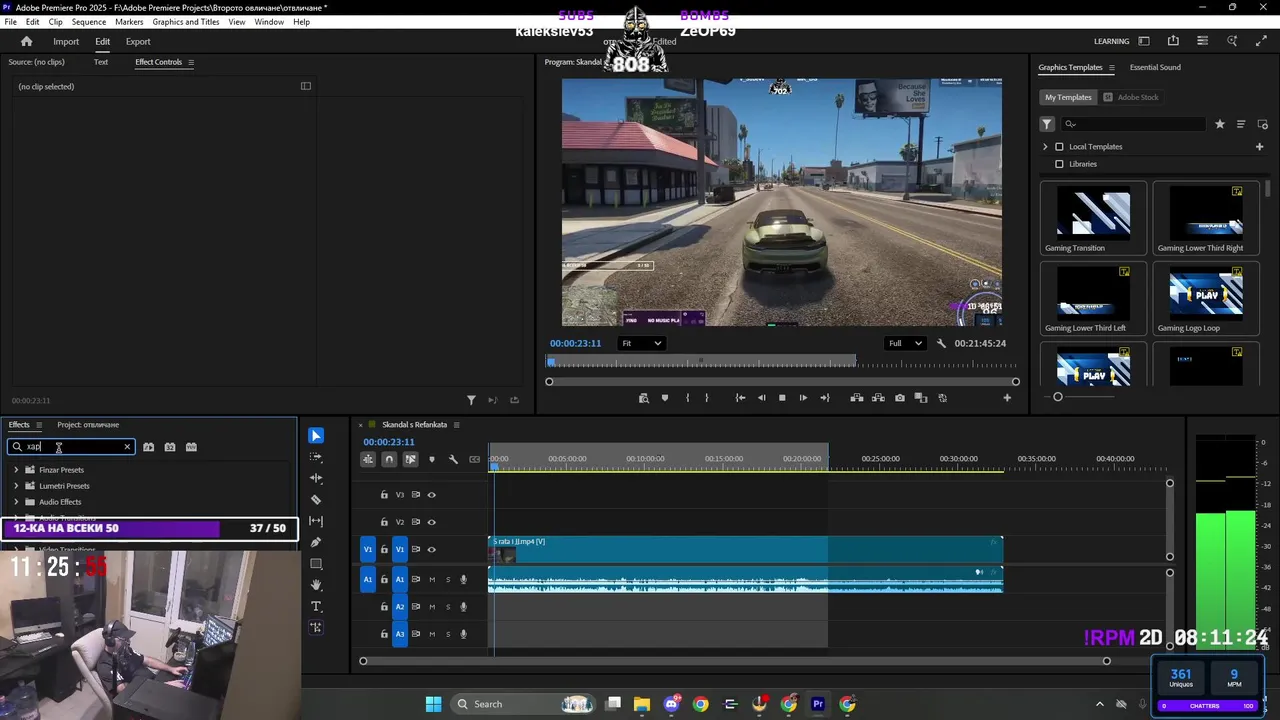Open the Fit zoom level dropdown
Screen dimensions: 1280x720
pyautogui.click(x=641, y=343)
